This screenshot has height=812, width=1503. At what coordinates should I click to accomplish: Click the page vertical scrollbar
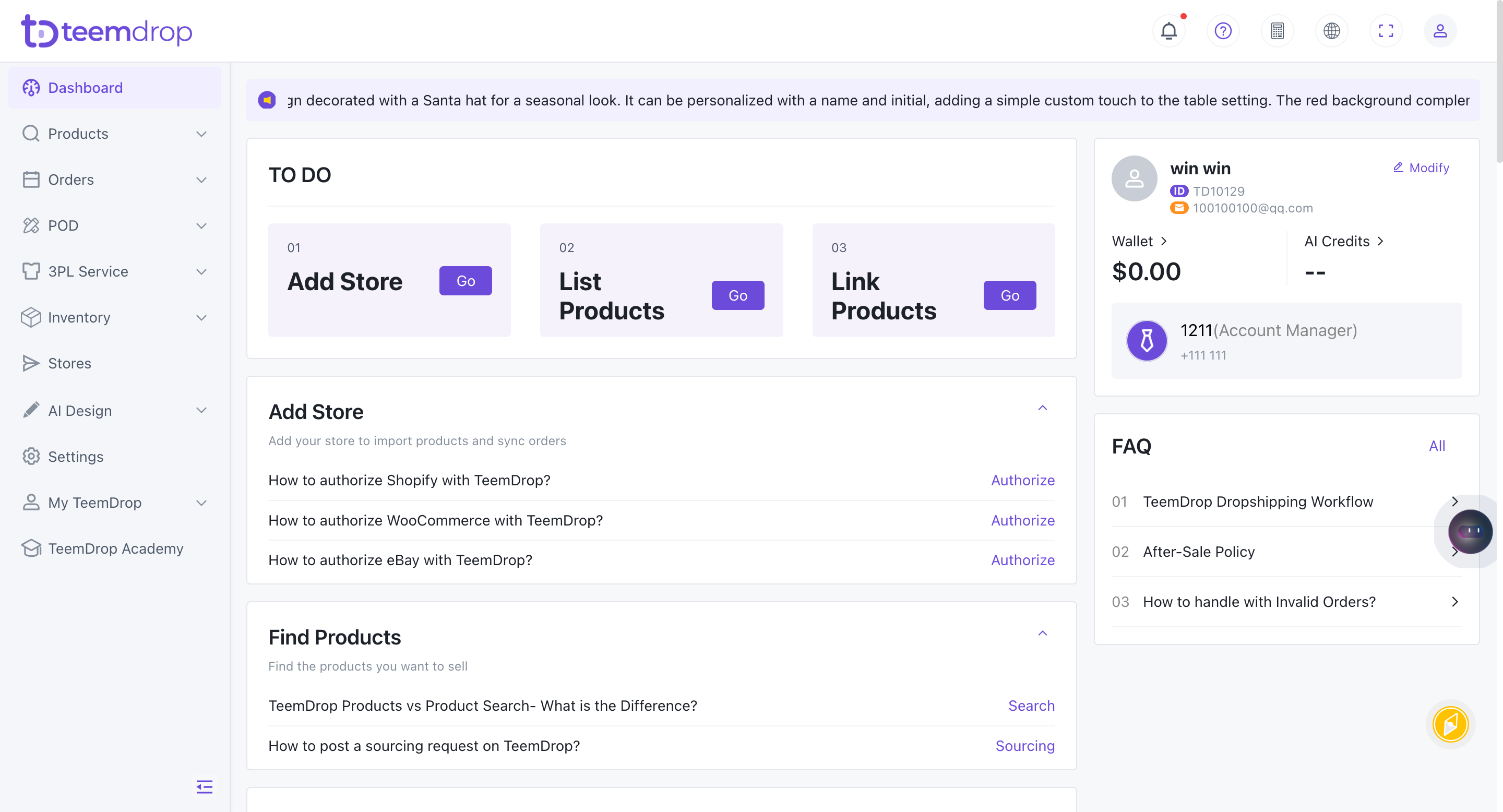(x=1499, y=81)
